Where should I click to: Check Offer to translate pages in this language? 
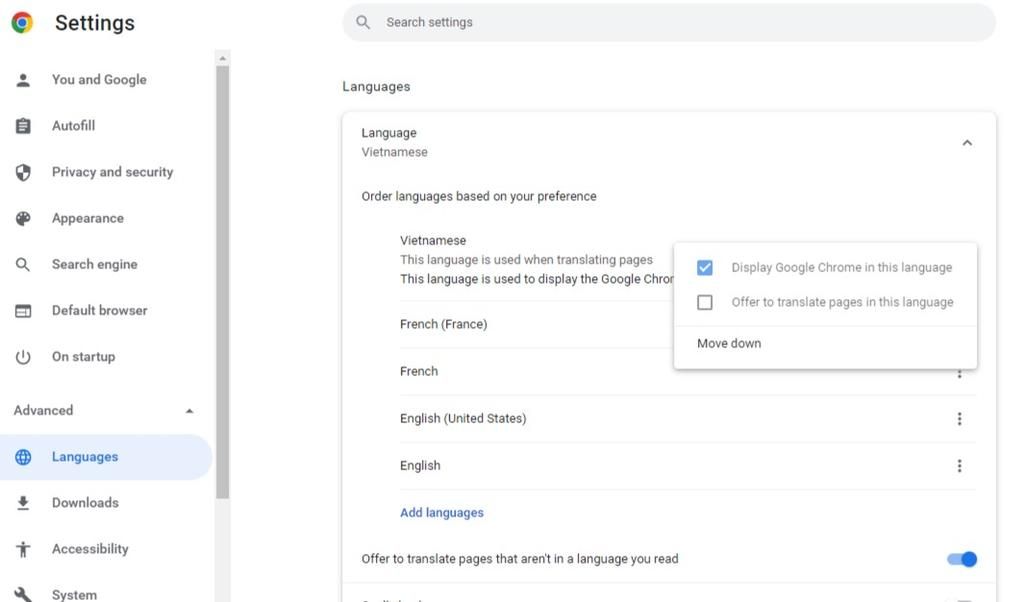tap(705, 302)
